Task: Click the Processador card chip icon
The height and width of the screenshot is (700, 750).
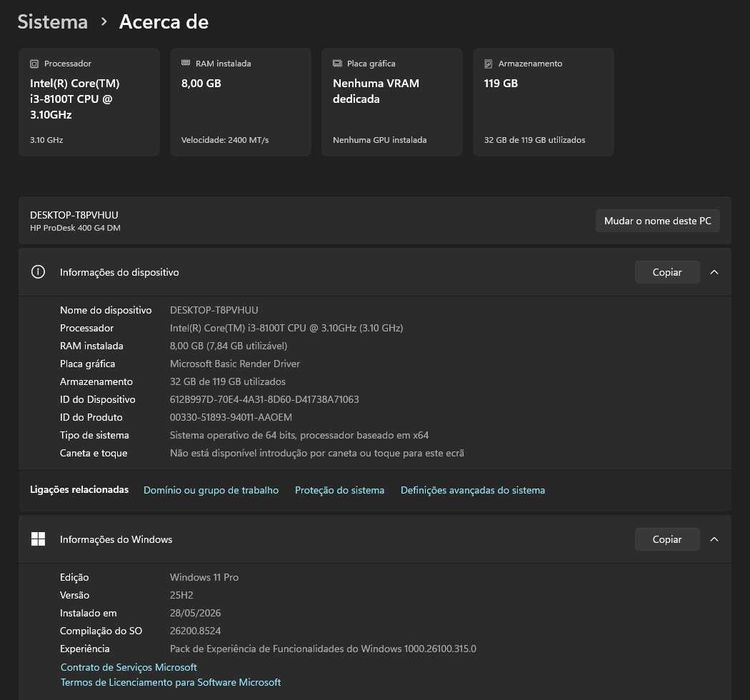Action: (x=34, y=64)
